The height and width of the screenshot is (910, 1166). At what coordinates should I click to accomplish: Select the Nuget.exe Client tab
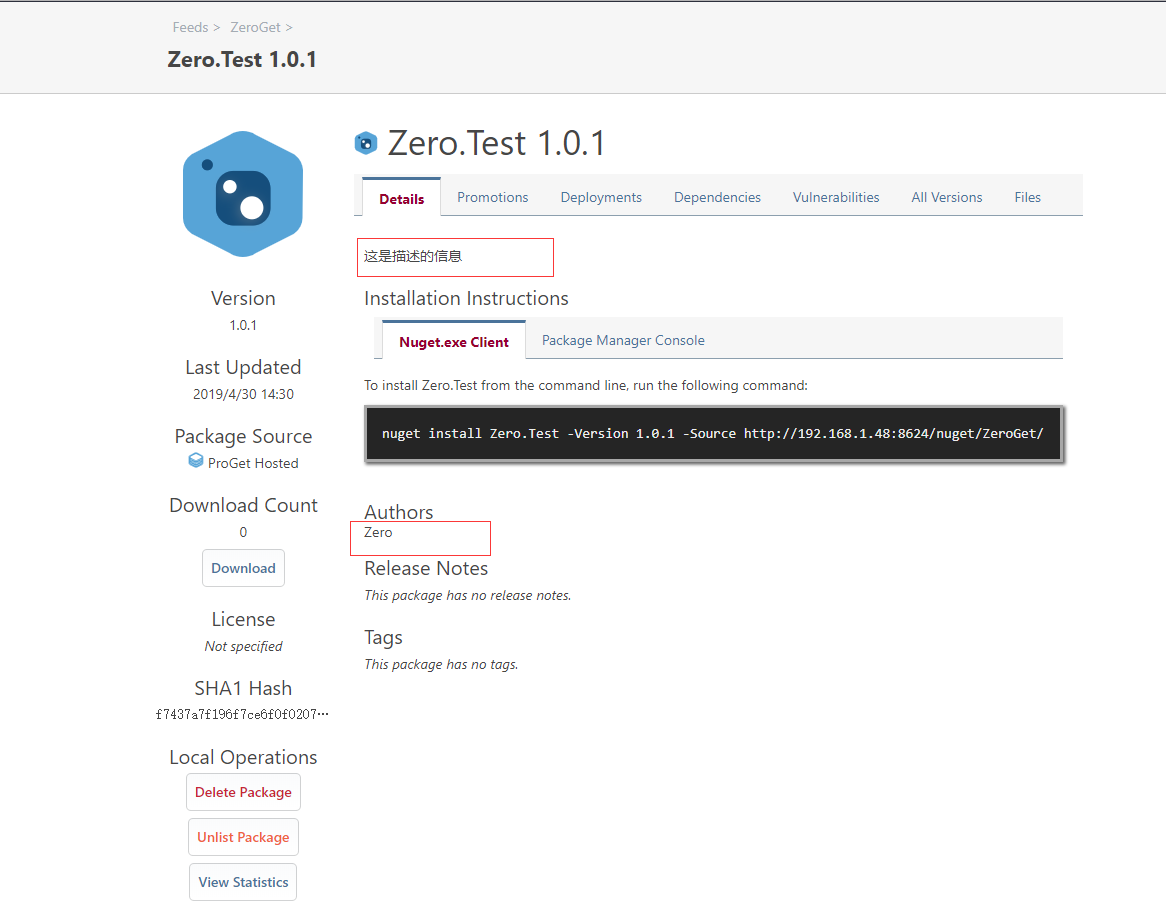454,341
